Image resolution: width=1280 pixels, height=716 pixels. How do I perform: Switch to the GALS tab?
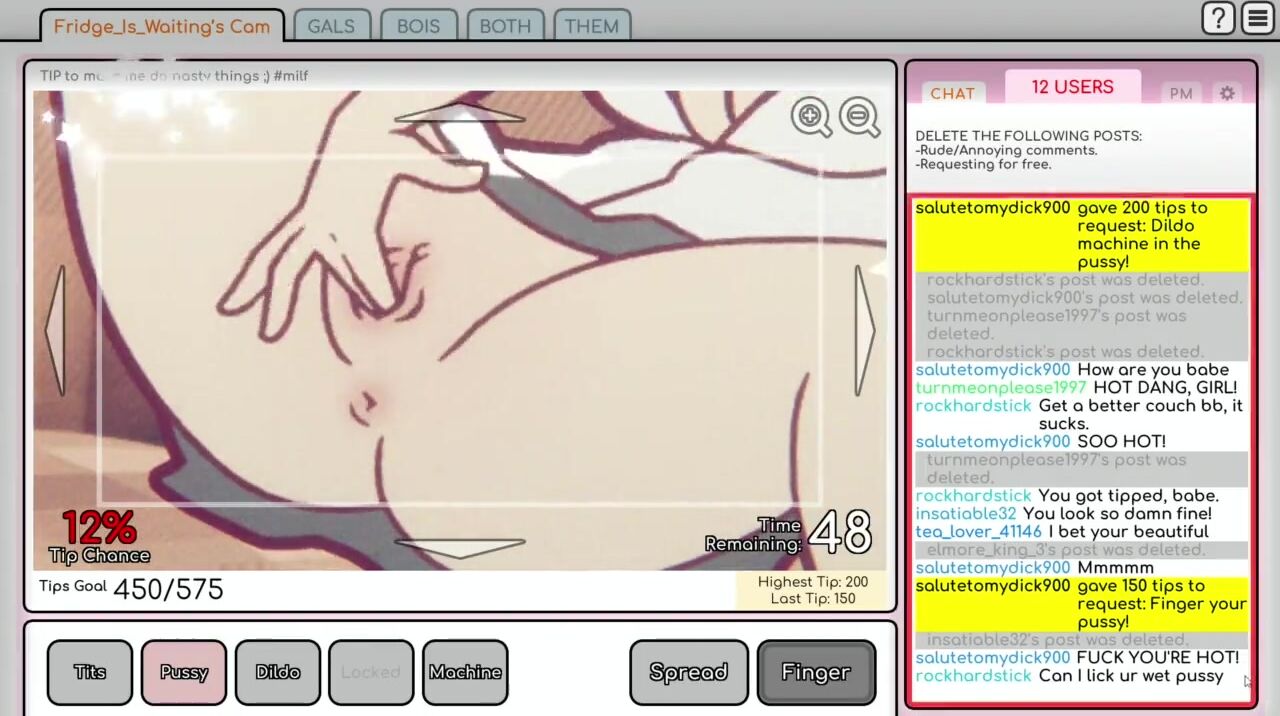331,26
